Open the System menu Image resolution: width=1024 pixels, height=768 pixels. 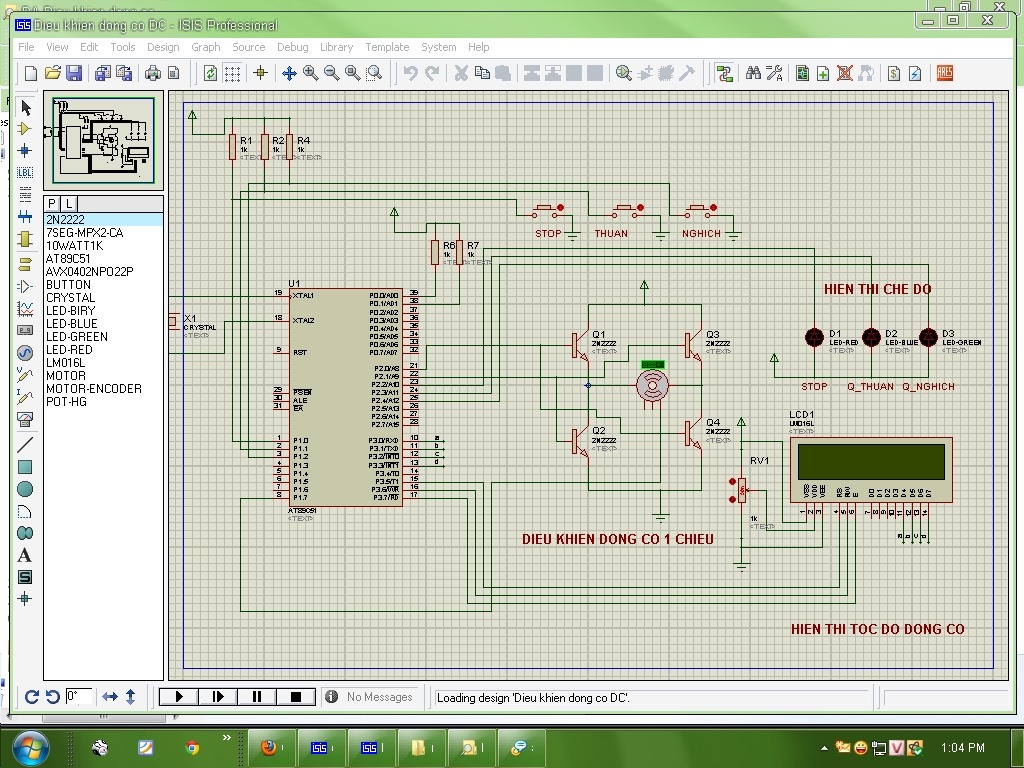(438, 47)
